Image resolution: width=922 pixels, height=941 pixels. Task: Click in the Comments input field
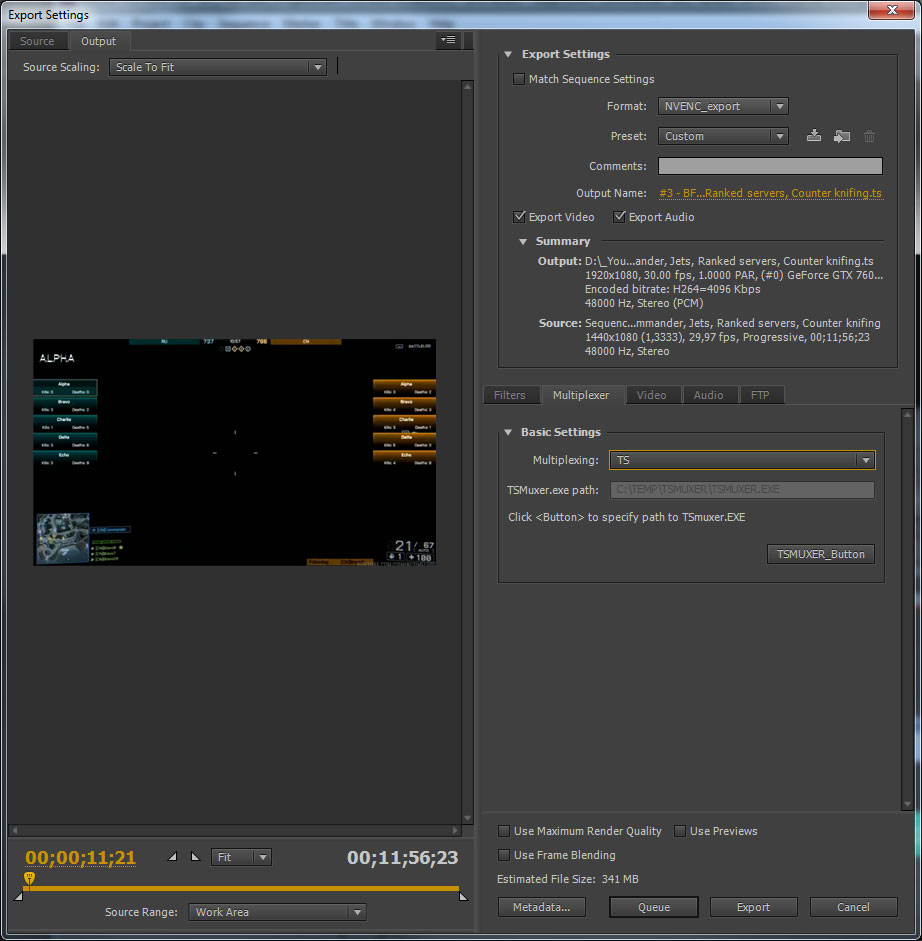coord(770,166)
